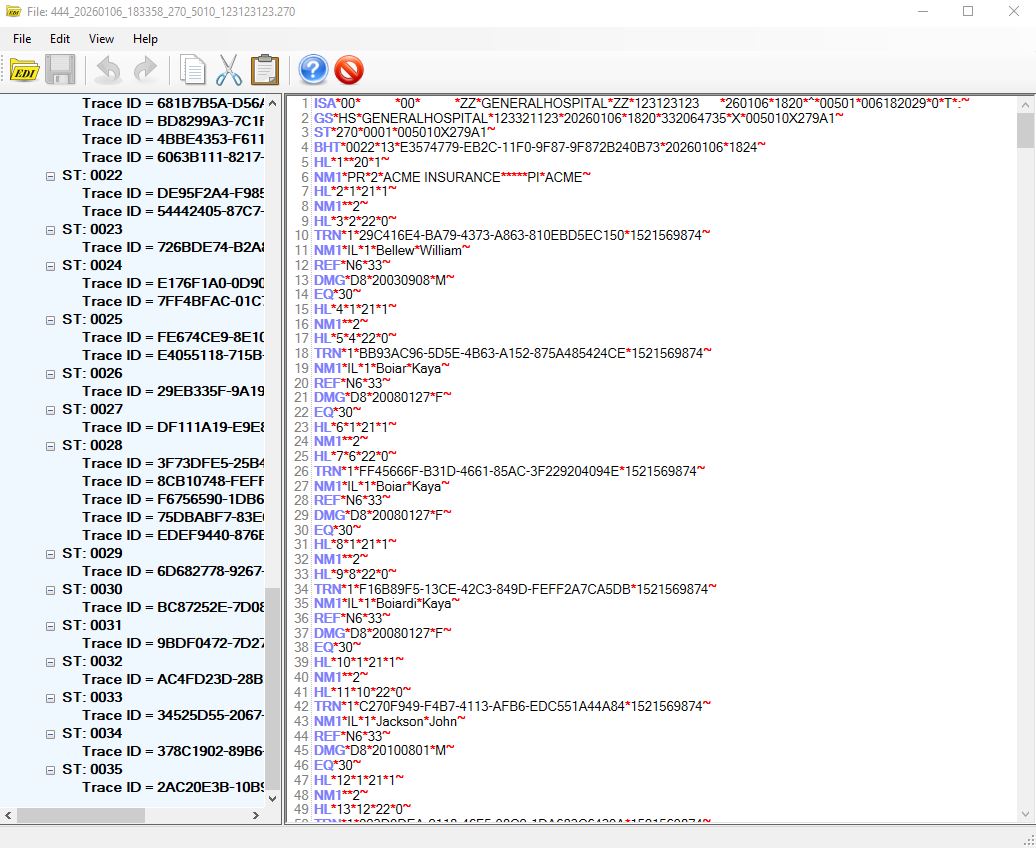Redo the last edit
Viewport: 1036px width, 848px height.
tap(145, 70)
